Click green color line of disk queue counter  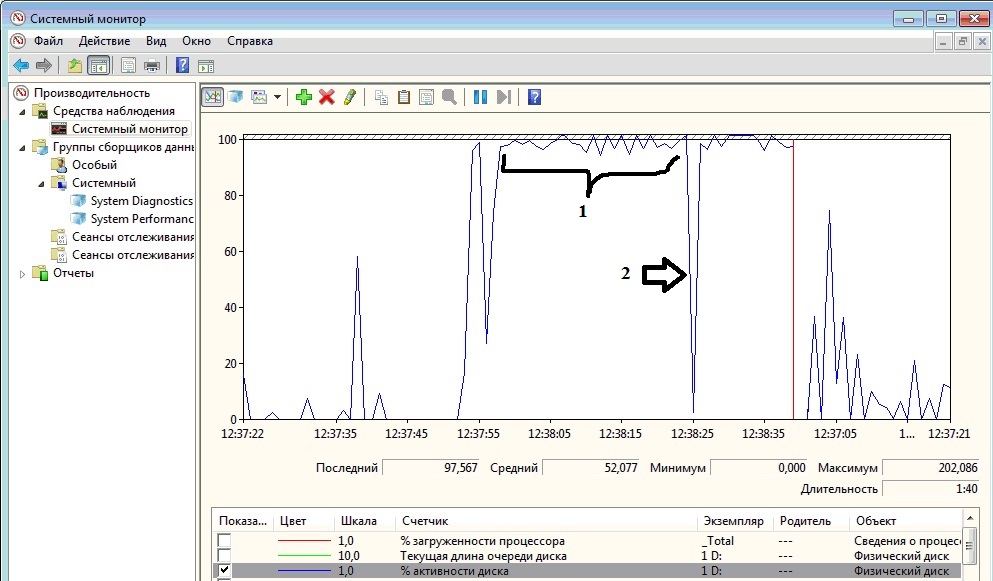point(304,556)
